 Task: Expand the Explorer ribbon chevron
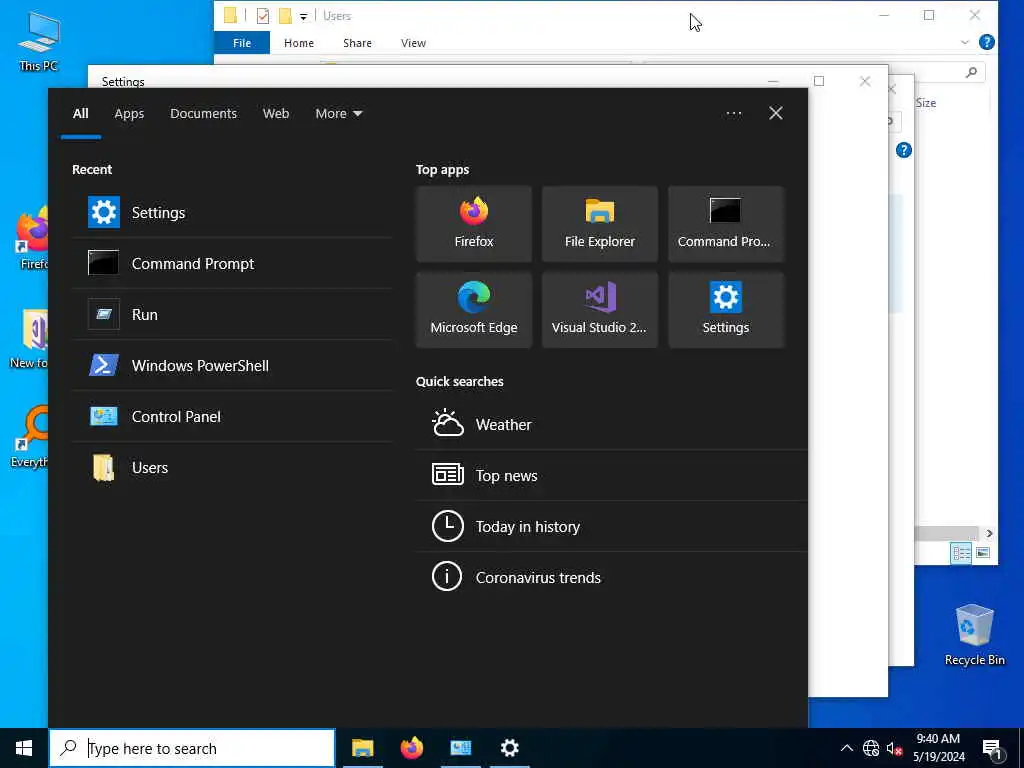point(965,42)
